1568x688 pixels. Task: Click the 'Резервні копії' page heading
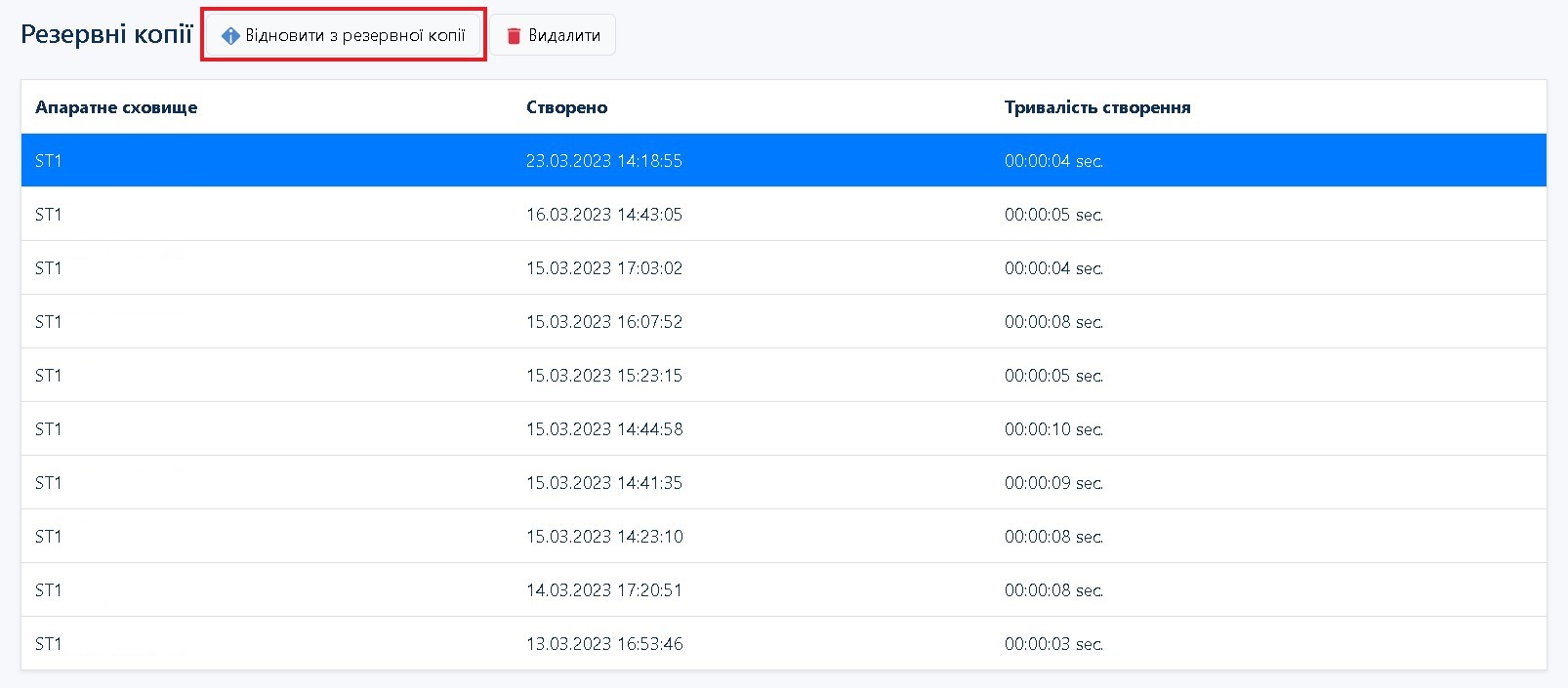pyautogui.click(x=106, y=34)
